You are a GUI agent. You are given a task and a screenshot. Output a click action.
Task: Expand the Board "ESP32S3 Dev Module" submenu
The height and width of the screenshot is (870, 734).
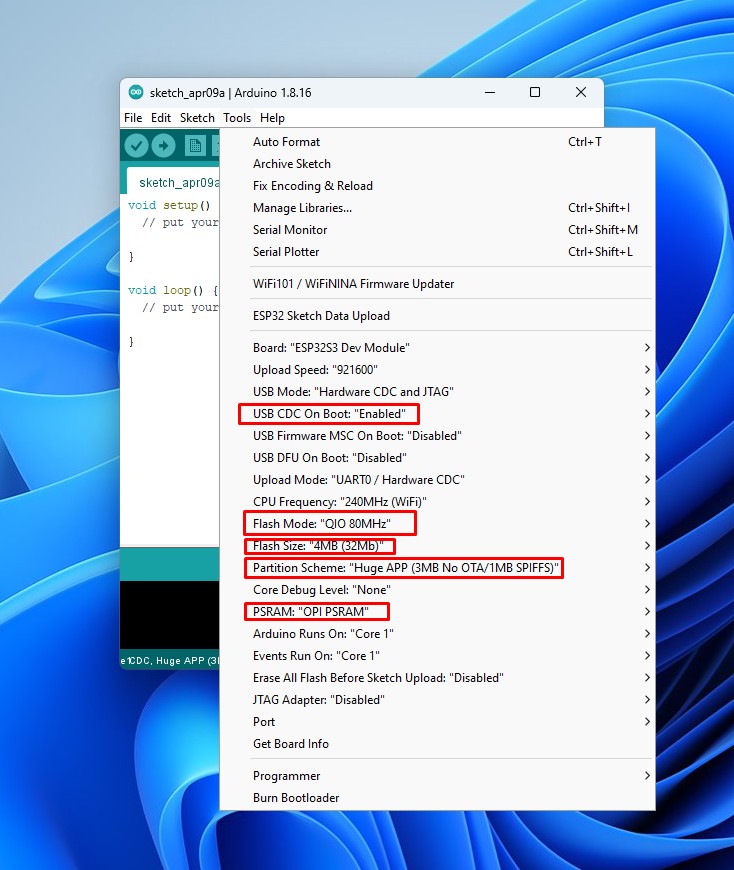coord(331,348)
